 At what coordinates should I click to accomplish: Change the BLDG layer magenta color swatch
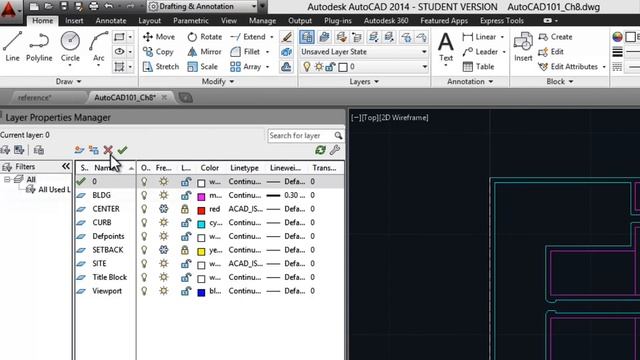(201, 196)
